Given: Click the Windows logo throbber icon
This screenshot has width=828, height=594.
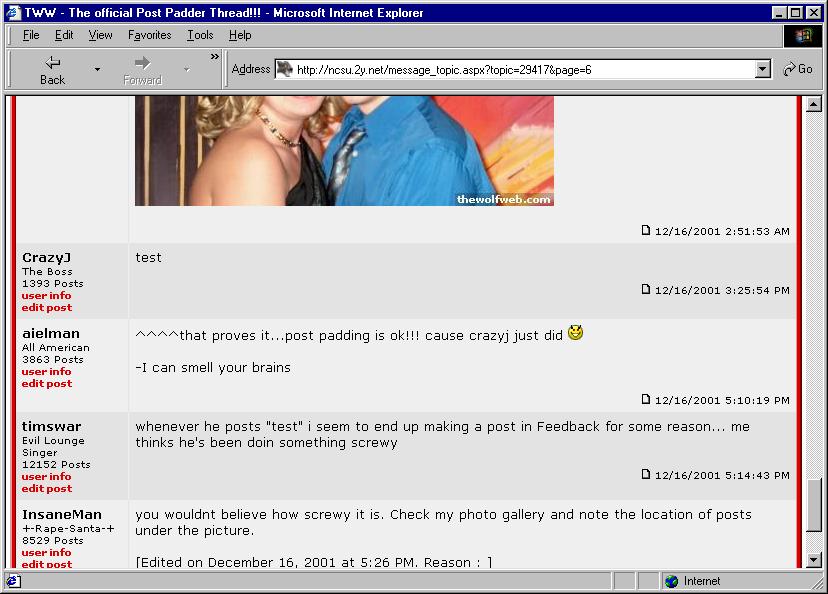Looking at the screenshot, I should coord(803,36).
